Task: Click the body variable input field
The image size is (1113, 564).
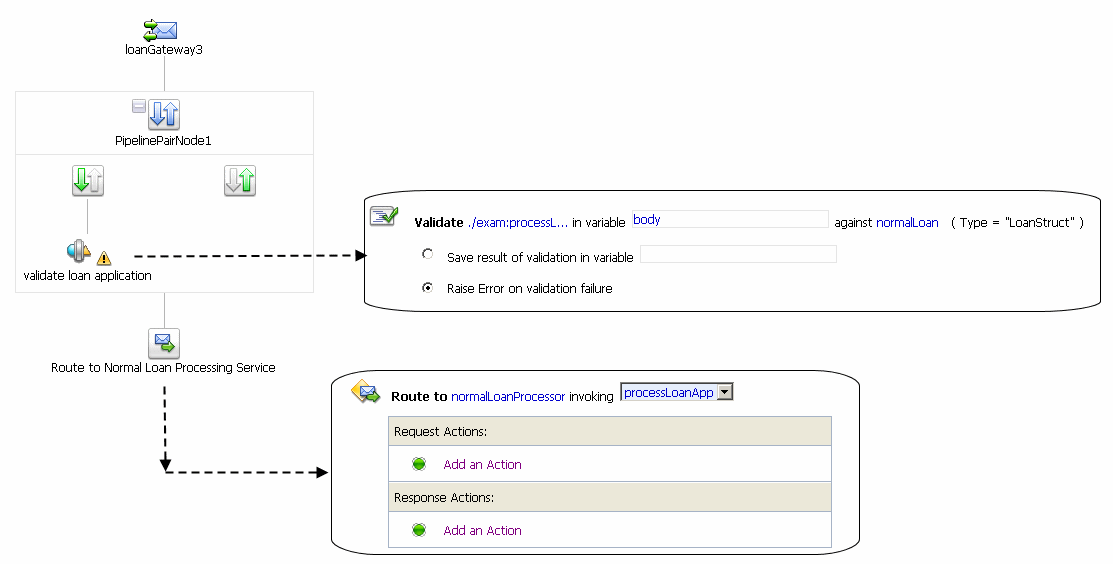Action: pyautogui.click(x=730, y=219)
